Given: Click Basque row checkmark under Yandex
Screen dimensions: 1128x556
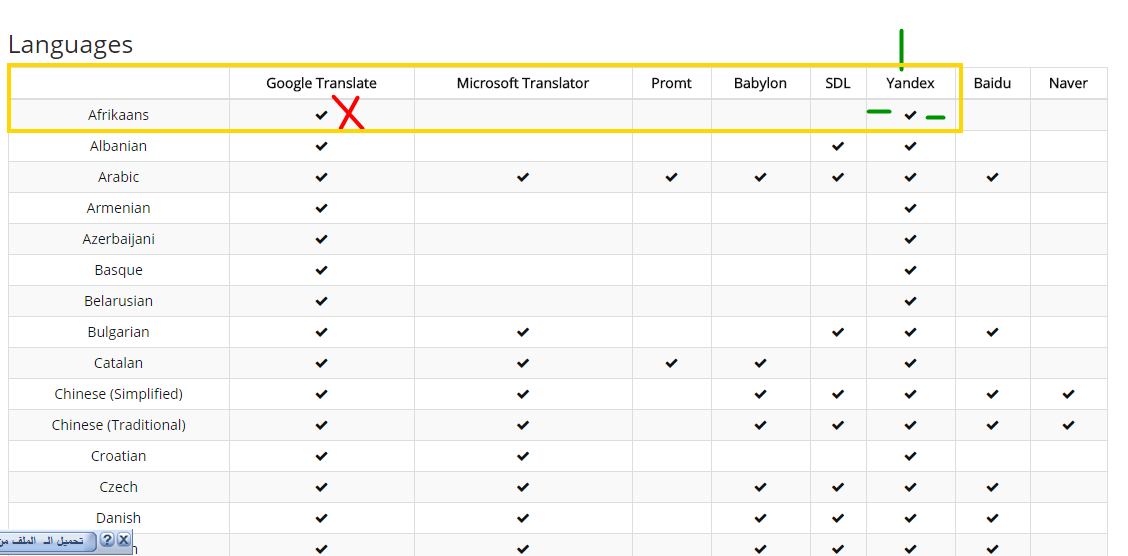Looking at the screenshot, I should tap(911, 270).
